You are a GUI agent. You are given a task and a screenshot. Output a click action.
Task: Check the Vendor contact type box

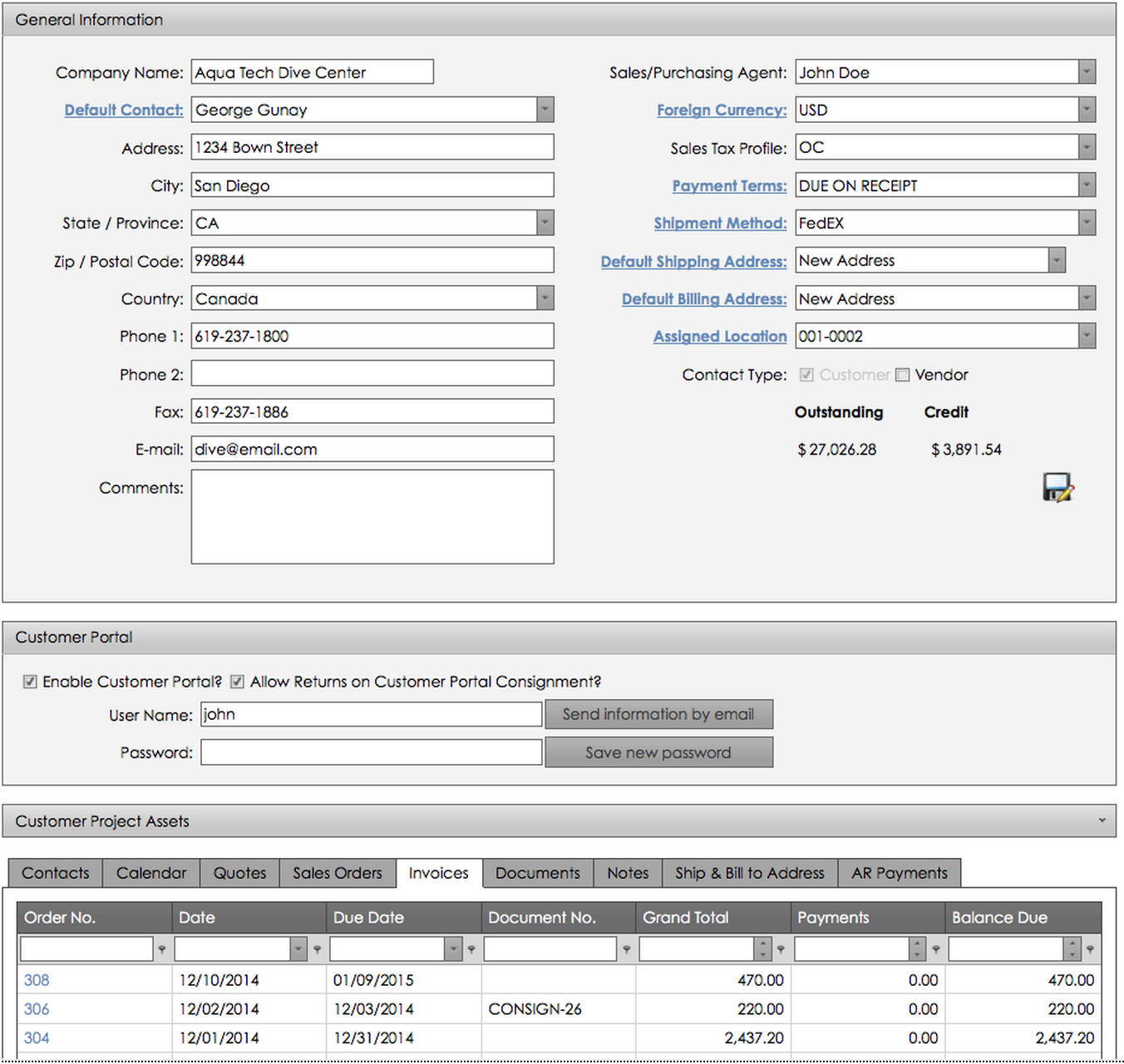[x=902, y=375]
